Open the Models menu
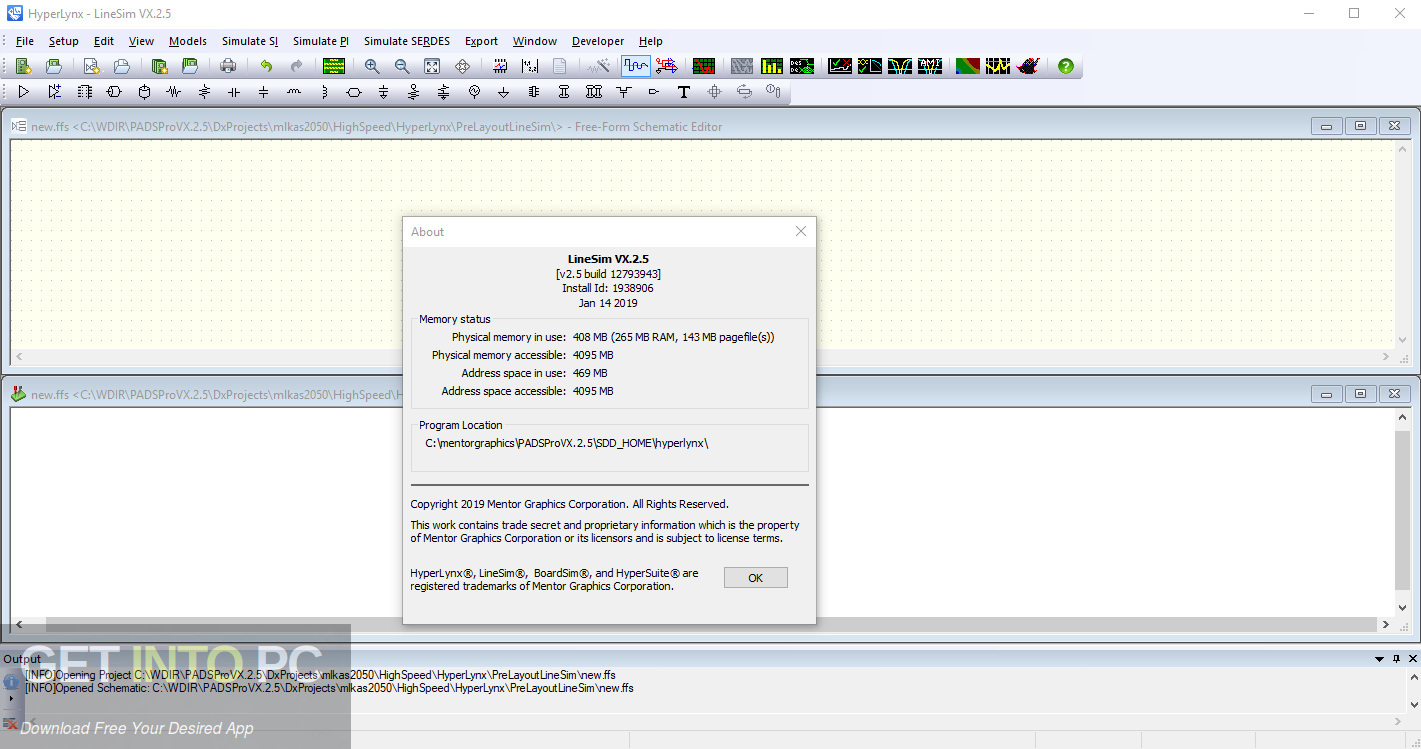The height and width of the screenshot is (749, 1421). (x=188, y=41)
